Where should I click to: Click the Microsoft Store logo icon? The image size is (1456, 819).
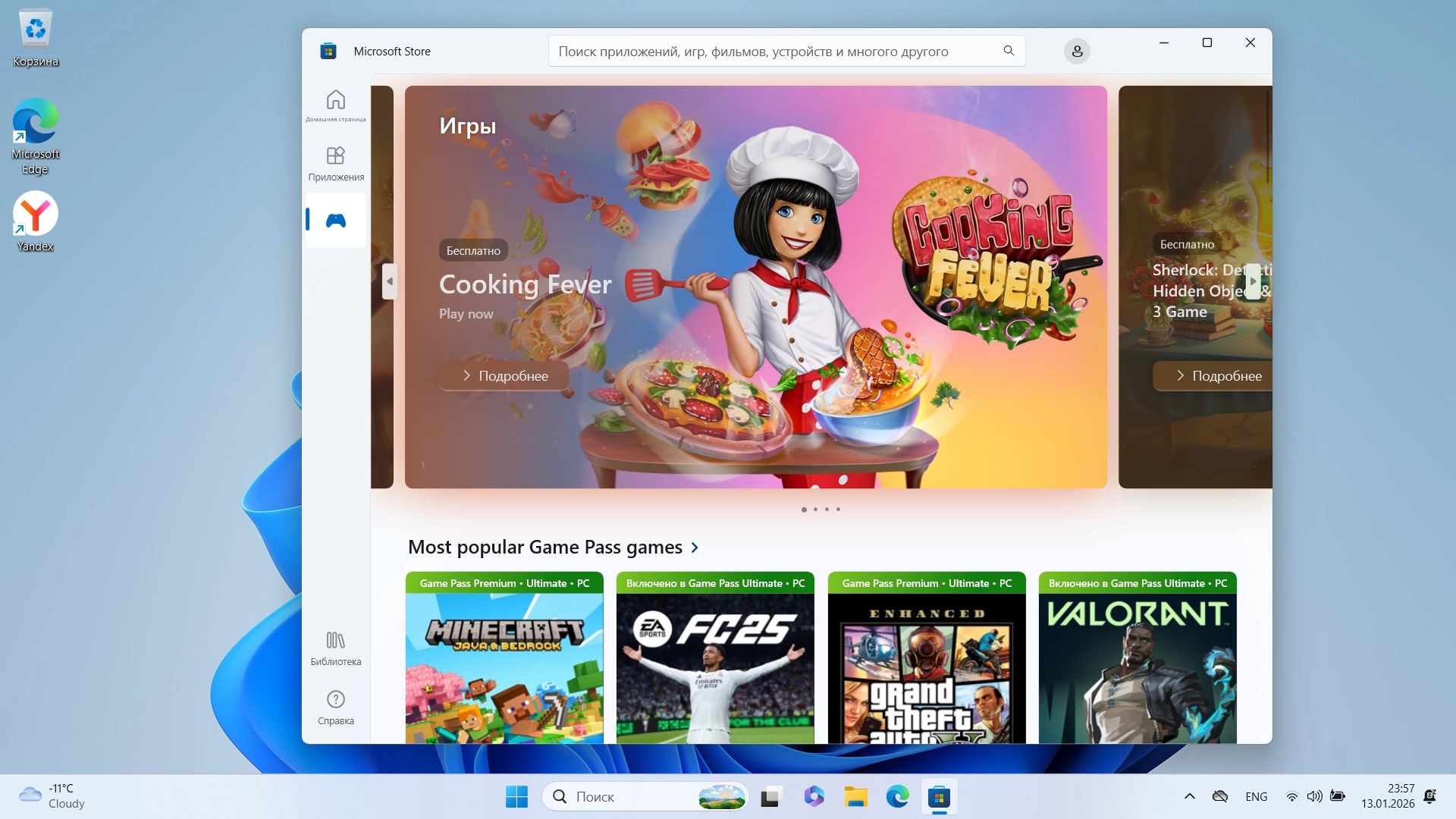click(x=328, y=52)
